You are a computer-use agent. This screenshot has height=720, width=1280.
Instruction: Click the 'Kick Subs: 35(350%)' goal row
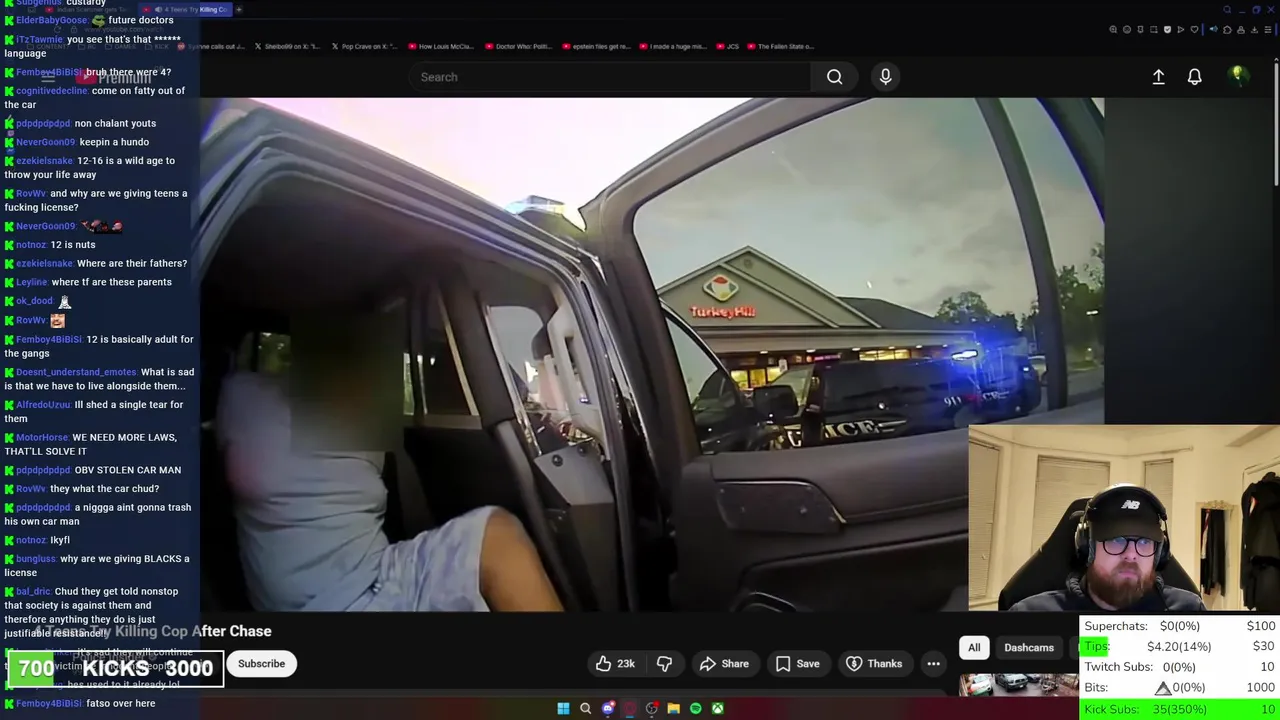pos(1180,709)
